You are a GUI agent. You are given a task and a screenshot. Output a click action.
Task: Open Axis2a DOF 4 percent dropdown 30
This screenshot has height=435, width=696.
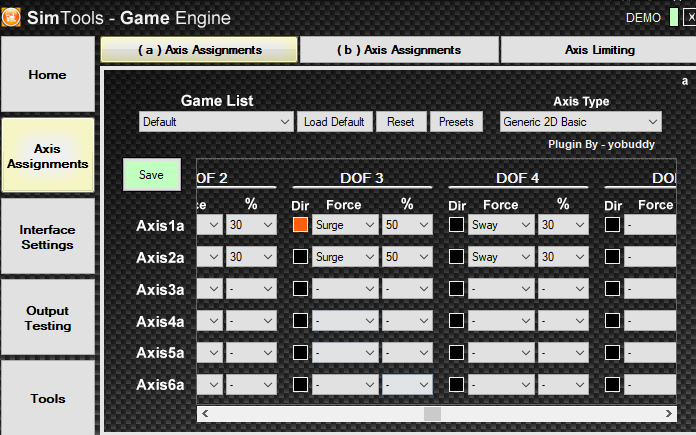click(563, 257)
